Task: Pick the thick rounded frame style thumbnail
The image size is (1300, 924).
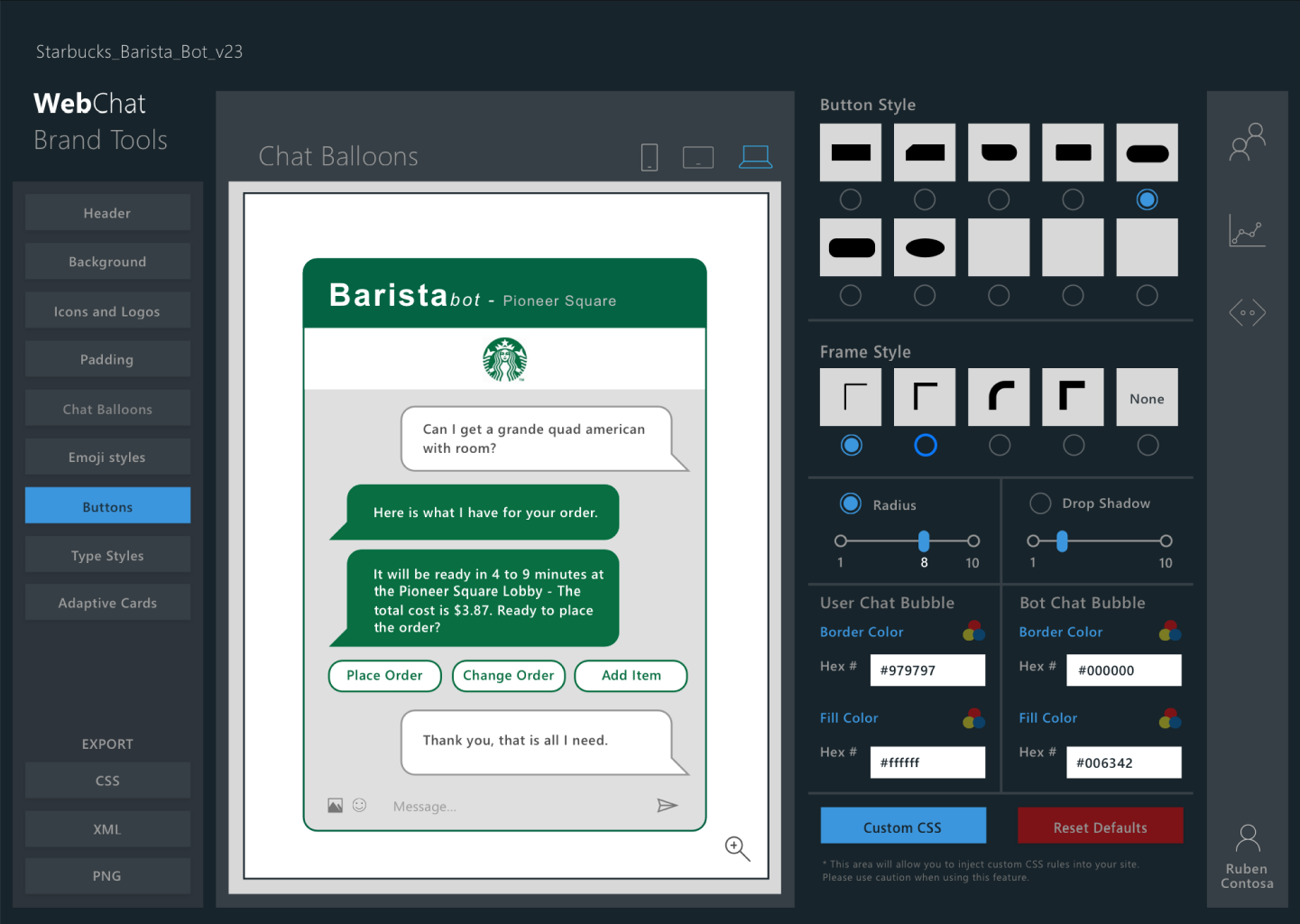Action: click(999, 397)
